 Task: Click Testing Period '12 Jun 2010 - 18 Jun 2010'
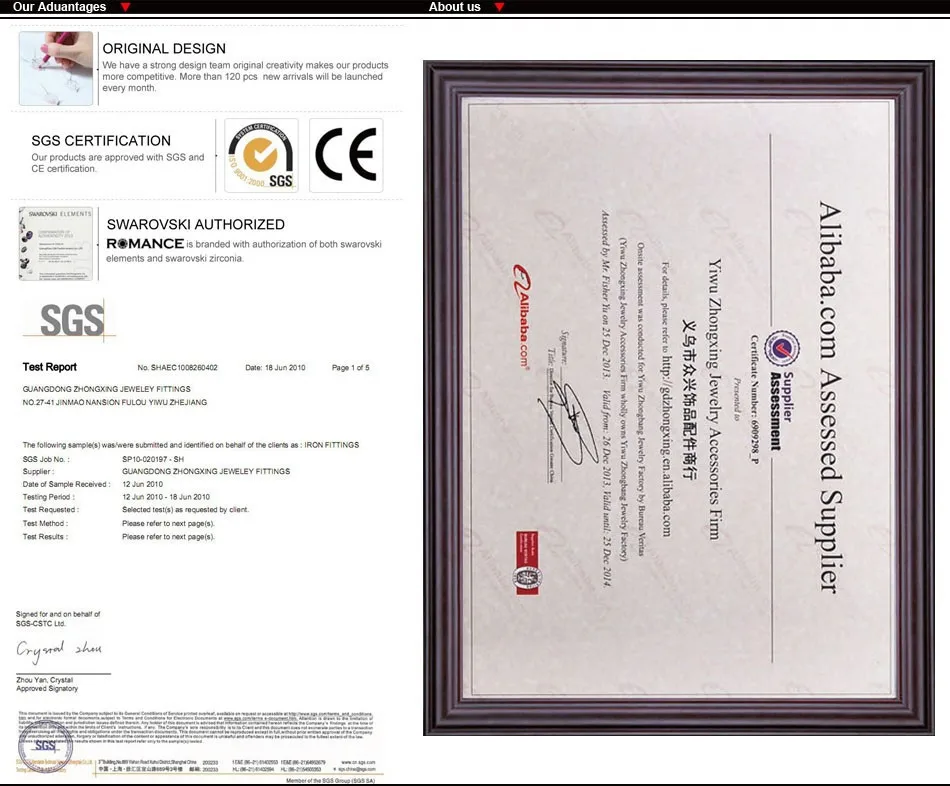point(166,497)
